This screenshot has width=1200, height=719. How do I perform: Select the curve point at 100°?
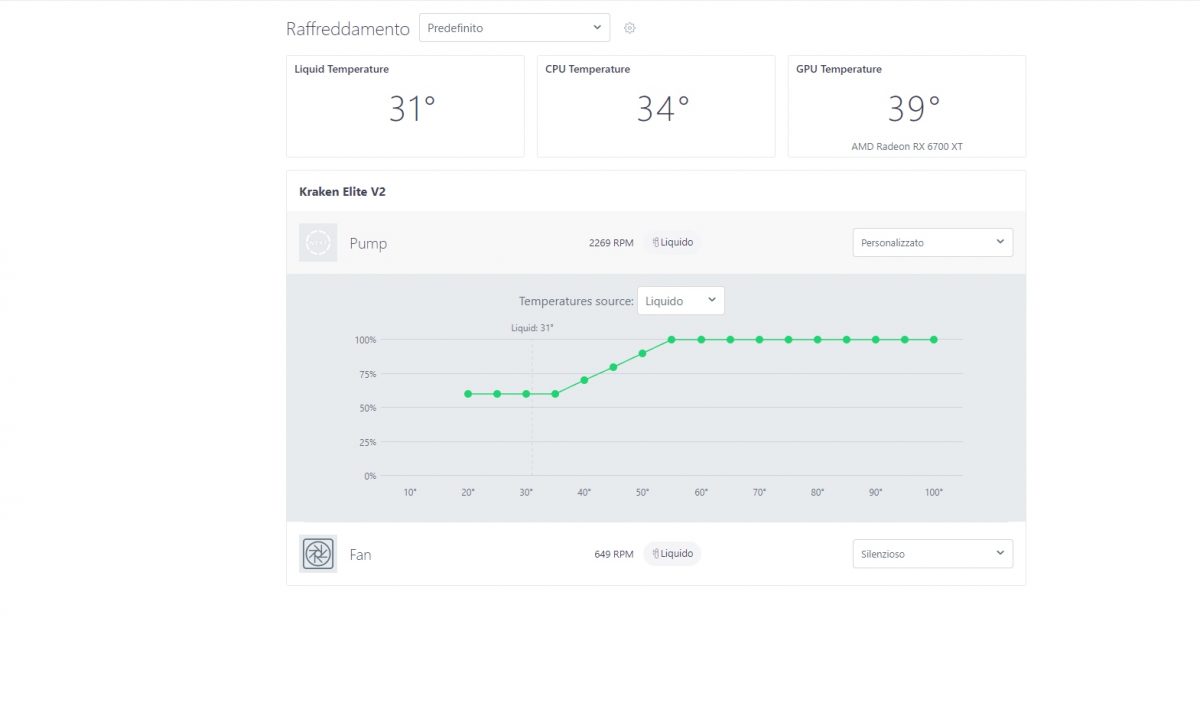click(934, 340)
